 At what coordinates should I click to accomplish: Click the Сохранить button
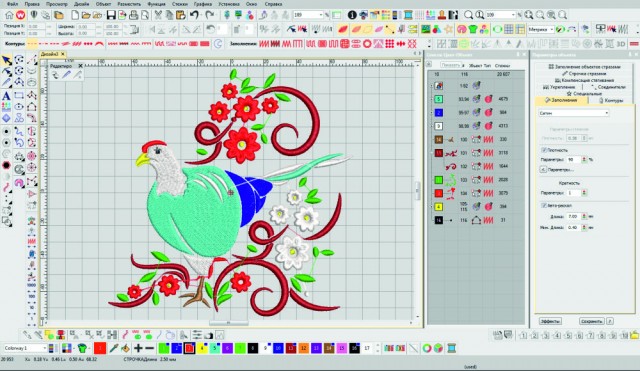click(591, 321)
